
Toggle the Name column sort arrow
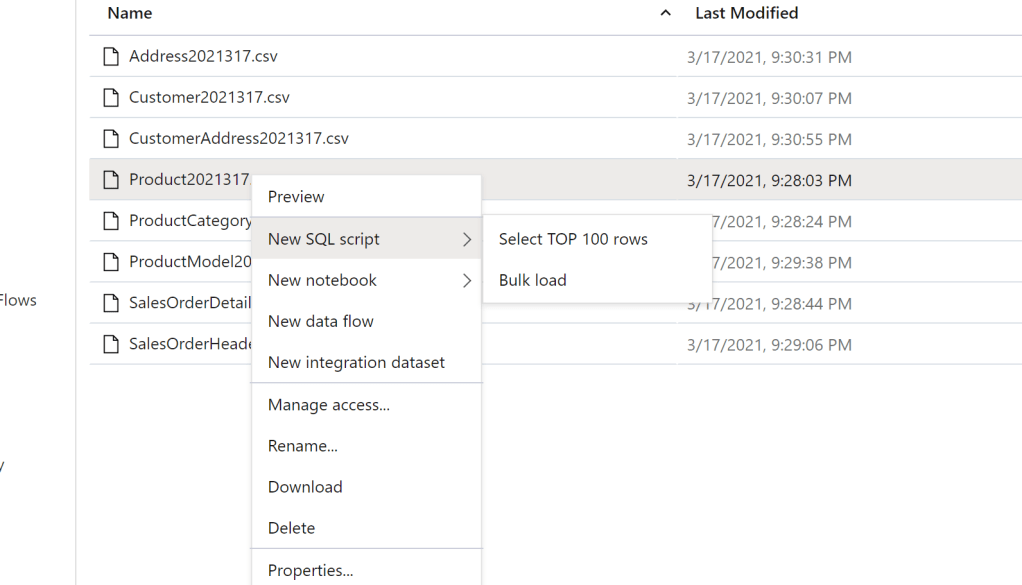pyautogui.click(x=666, y=14)
